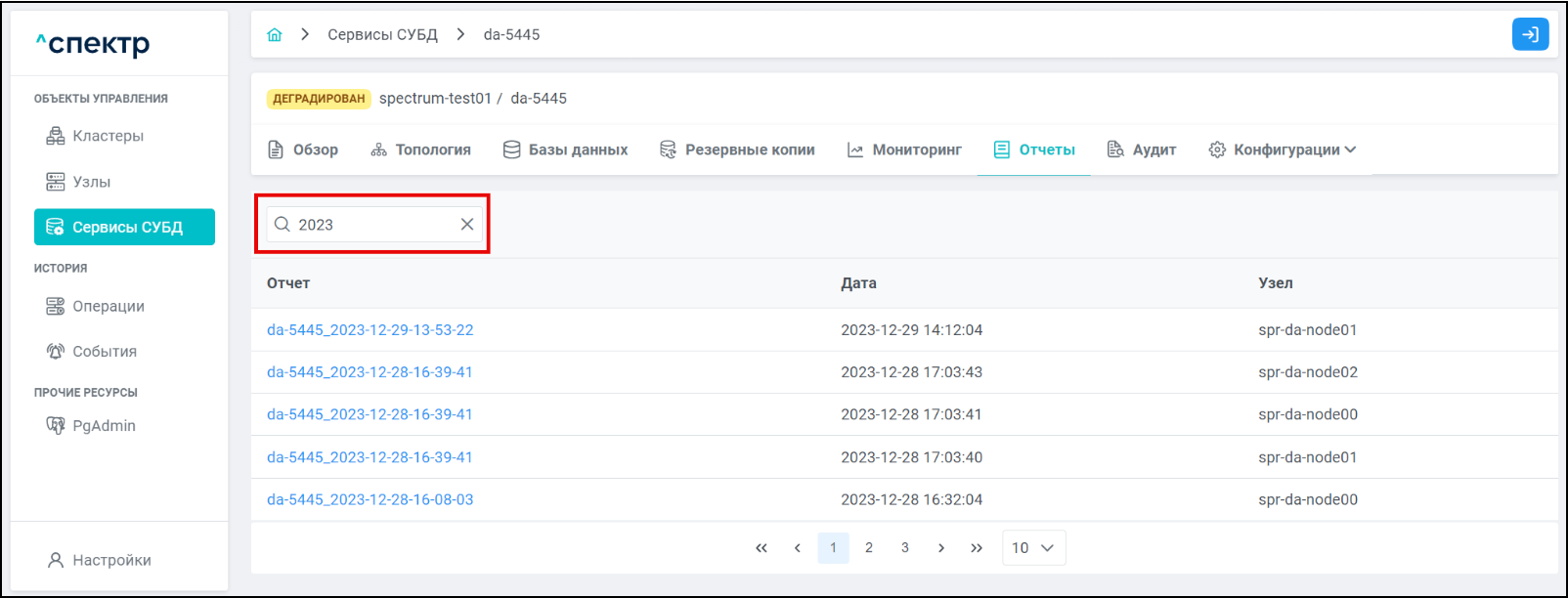Open the page size dropdown showing 10

(x=1033, y=548)
